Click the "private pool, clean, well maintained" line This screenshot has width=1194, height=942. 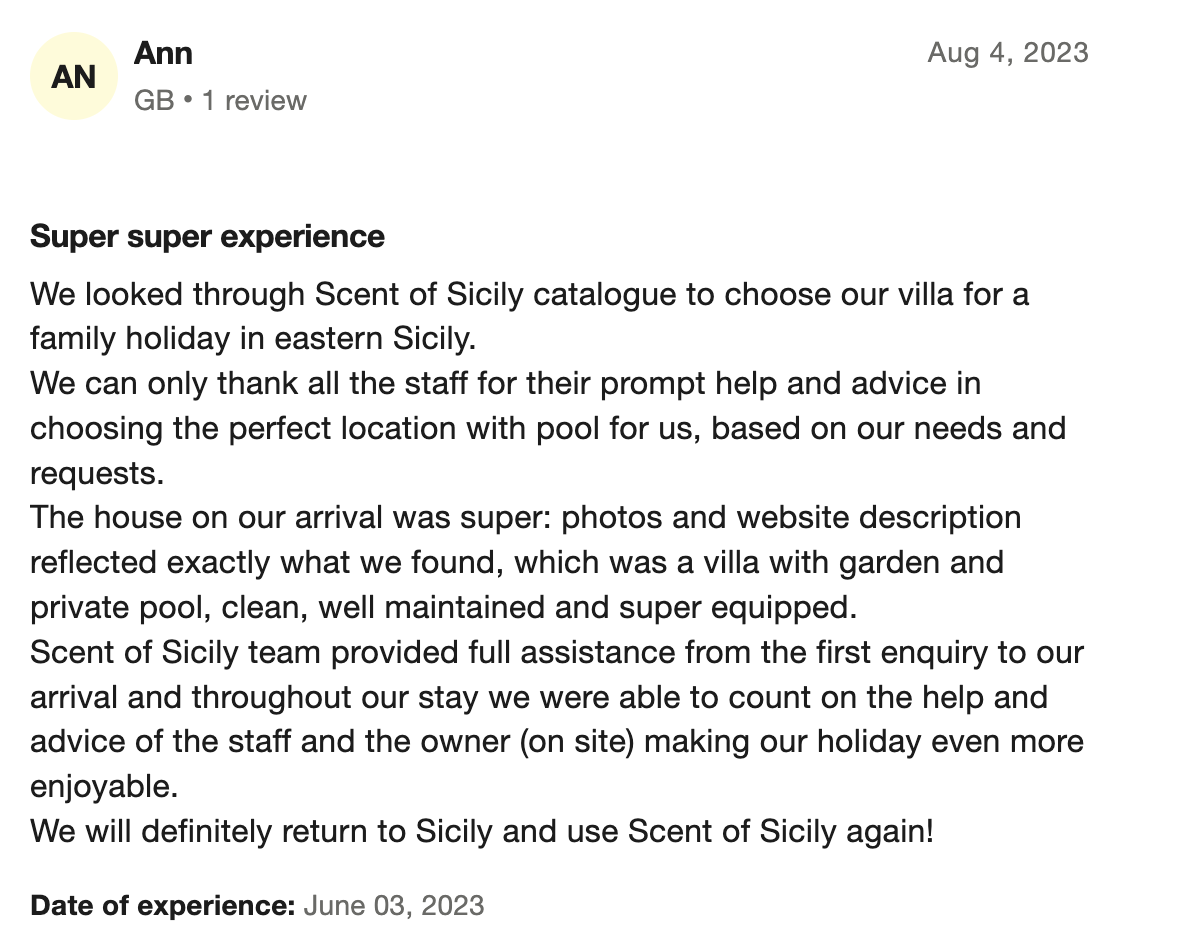(x=444, y=607)
